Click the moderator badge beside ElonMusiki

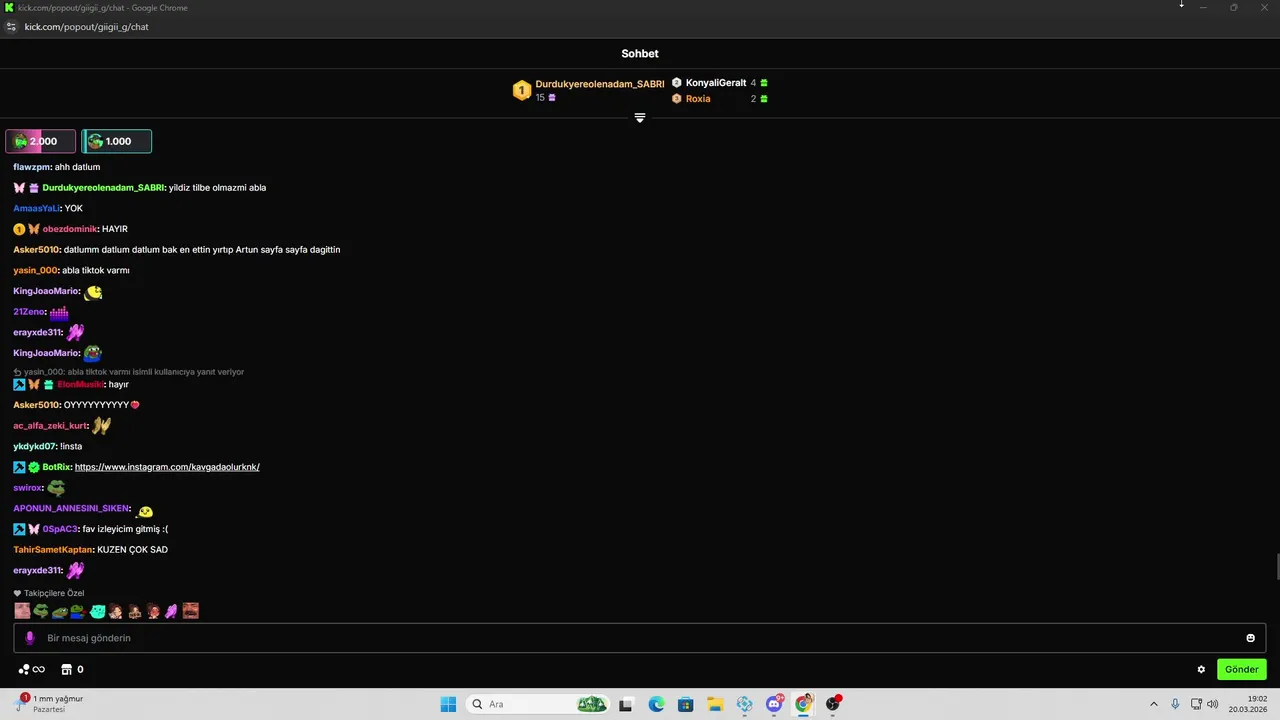[x=19, y=385]
